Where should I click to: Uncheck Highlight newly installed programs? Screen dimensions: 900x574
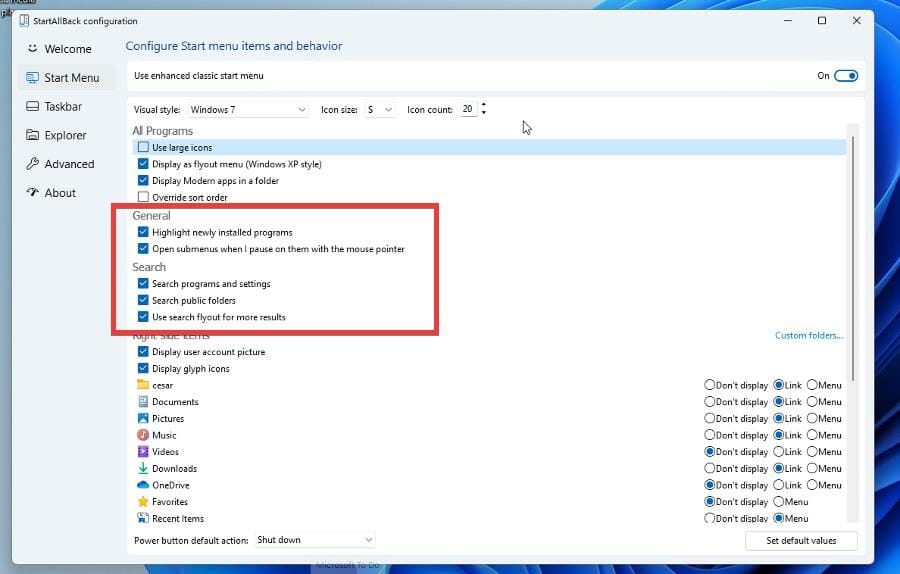click(143, 232)
